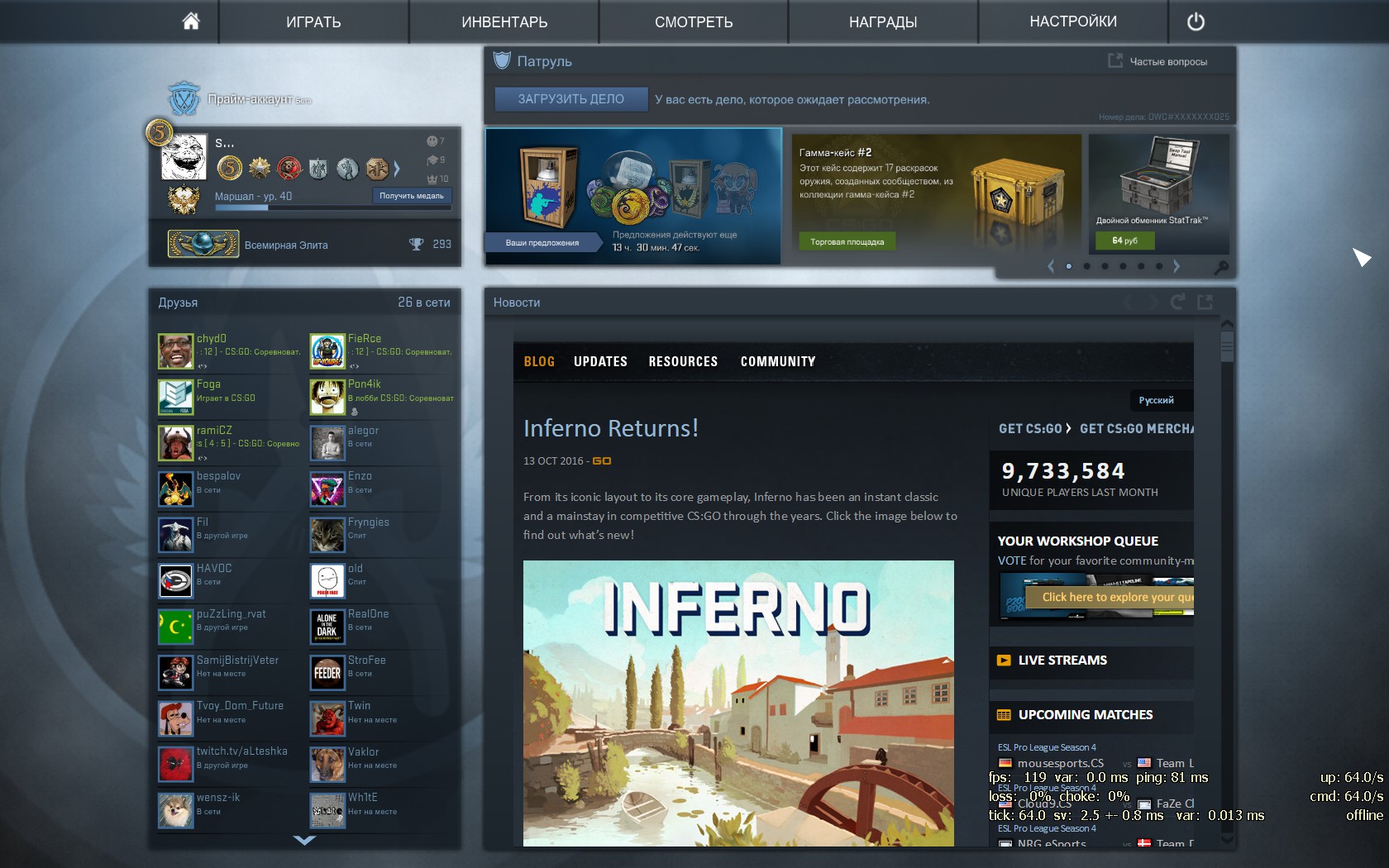Click the power quit icon in top bar
1389x868 pixels.
tap(1196, 21)
